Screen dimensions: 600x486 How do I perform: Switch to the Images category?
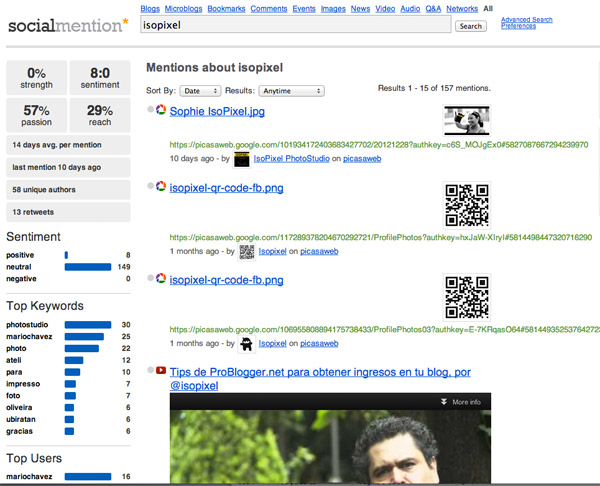pyautogui.click(x=333, y=8)
